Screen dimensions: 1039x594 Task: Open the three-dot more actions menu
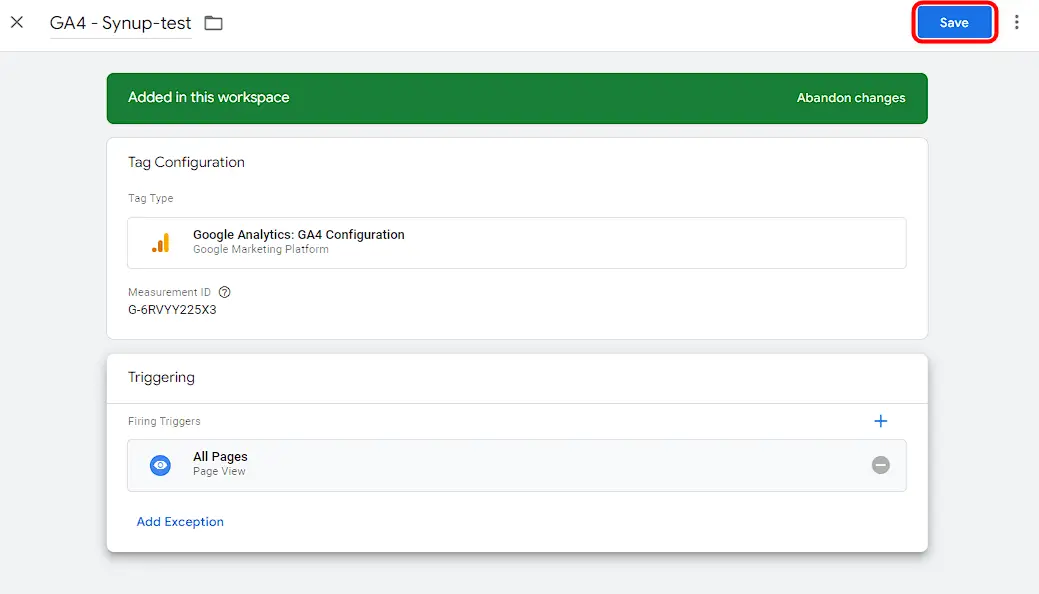[1016, 23]
